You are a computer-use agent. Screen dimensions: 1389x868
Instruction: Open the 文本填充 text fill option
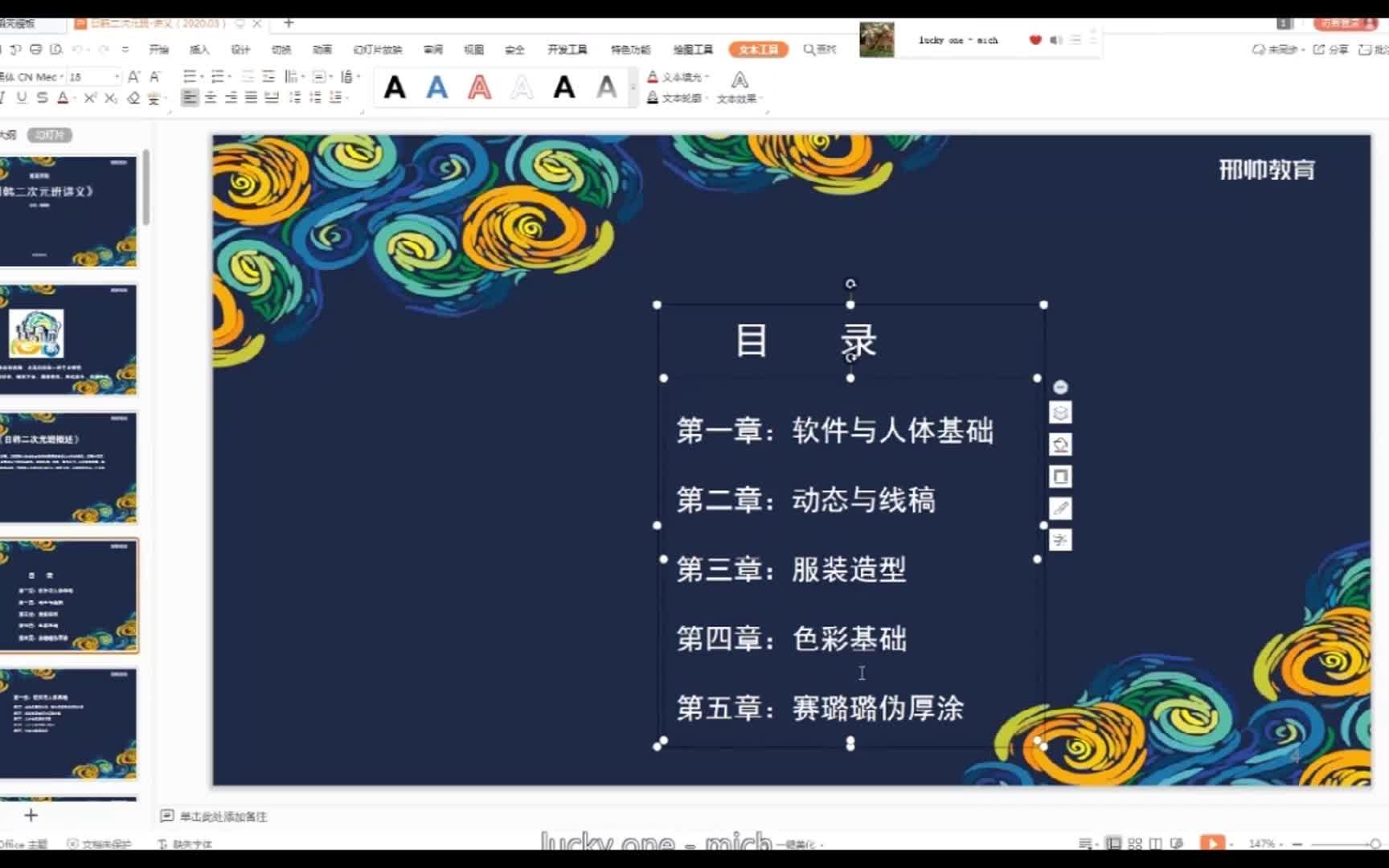tap(678, 77)
